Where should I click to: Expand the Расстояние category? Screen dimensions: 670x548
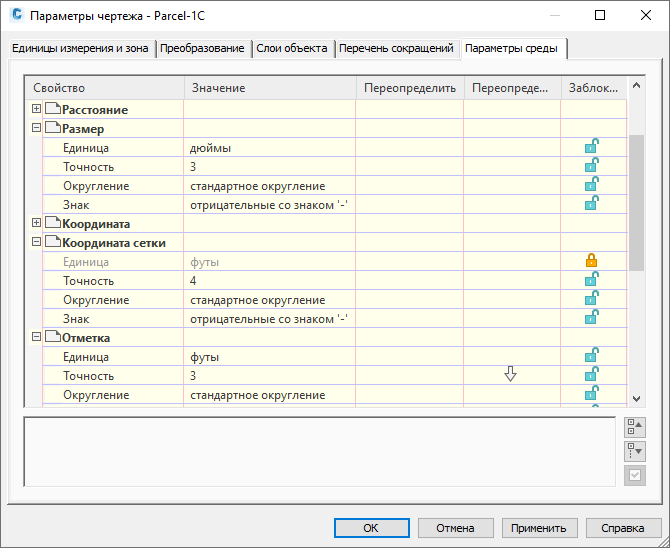point(37,109)
